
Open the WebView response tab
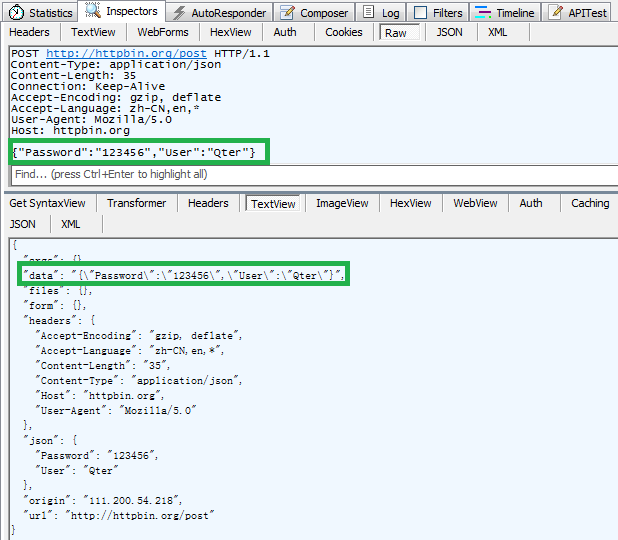475,203
